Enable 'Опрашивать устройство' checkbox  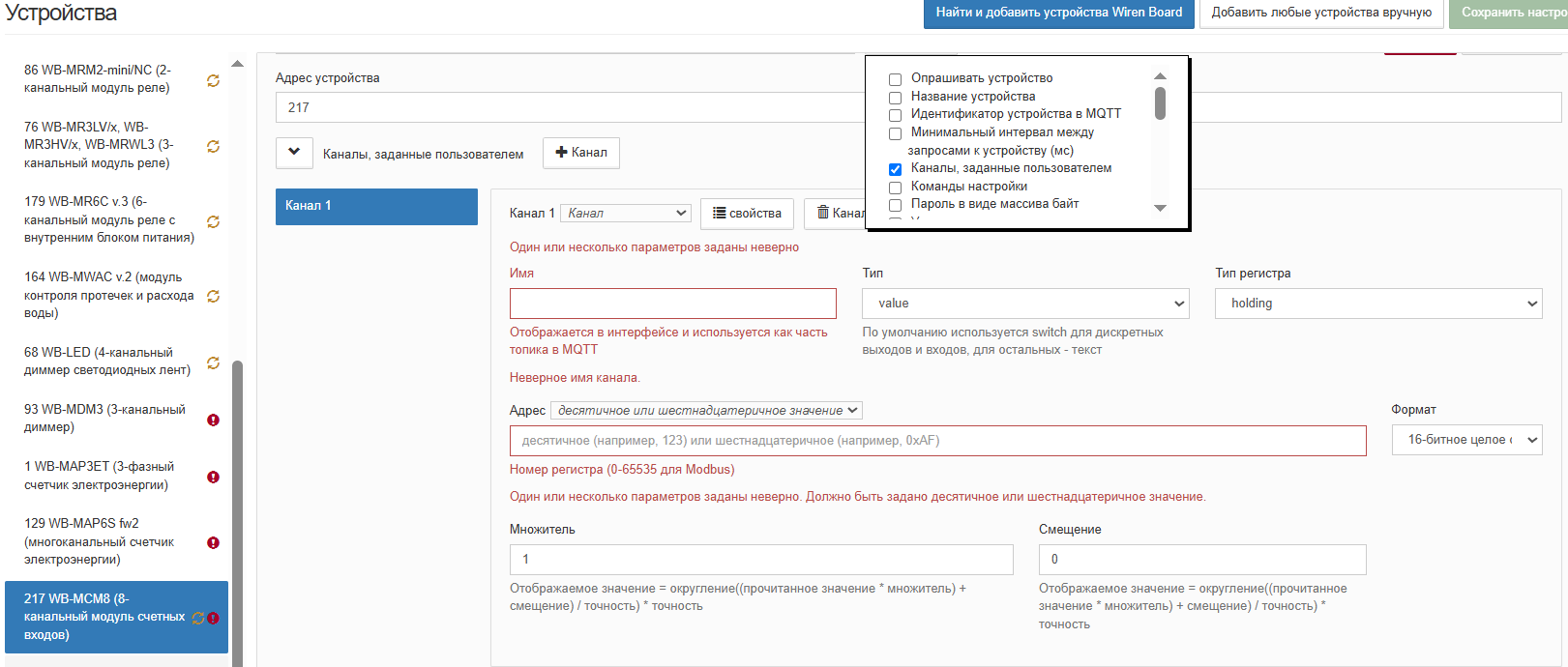(895, 79)
